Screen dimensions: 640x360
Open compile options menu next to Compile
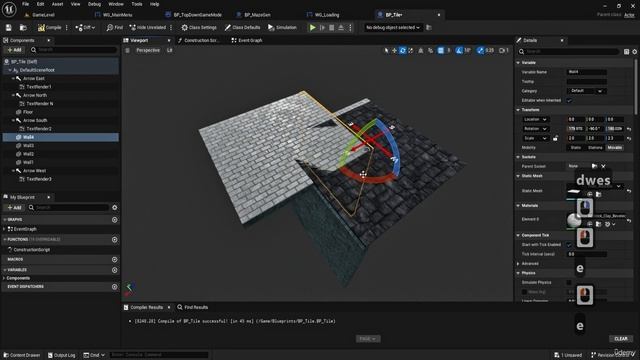[x=67, y=27]
